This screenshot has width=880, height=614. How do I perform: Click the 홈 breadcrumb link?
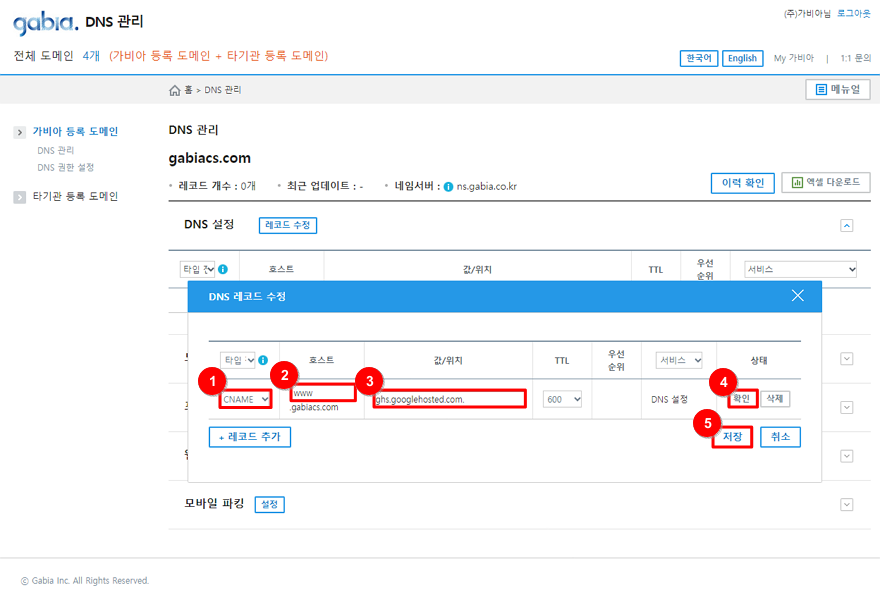click(188, 90)
